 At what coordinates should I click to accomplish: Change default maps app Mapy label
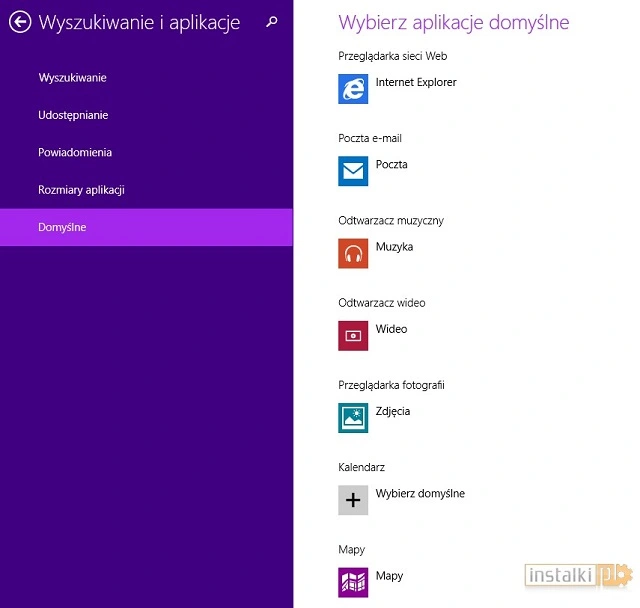click(x=389, y=576)
